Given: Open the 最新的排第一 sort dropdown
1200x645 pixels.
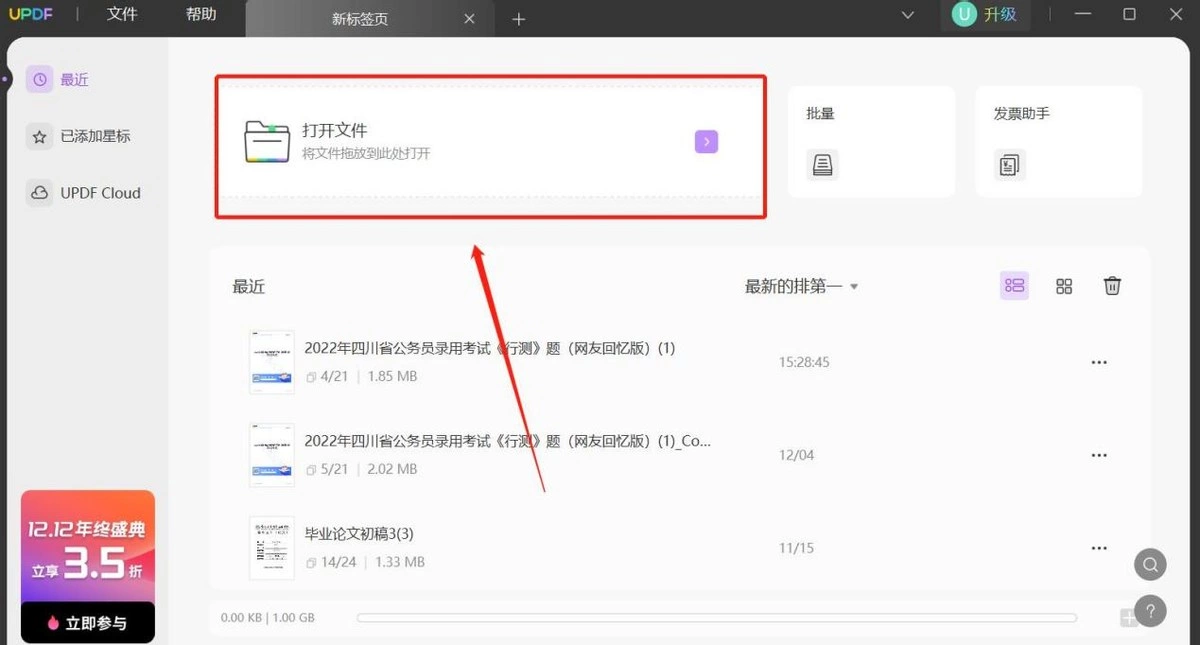Looking at the screenshot, I should click(x=801, y=286).
